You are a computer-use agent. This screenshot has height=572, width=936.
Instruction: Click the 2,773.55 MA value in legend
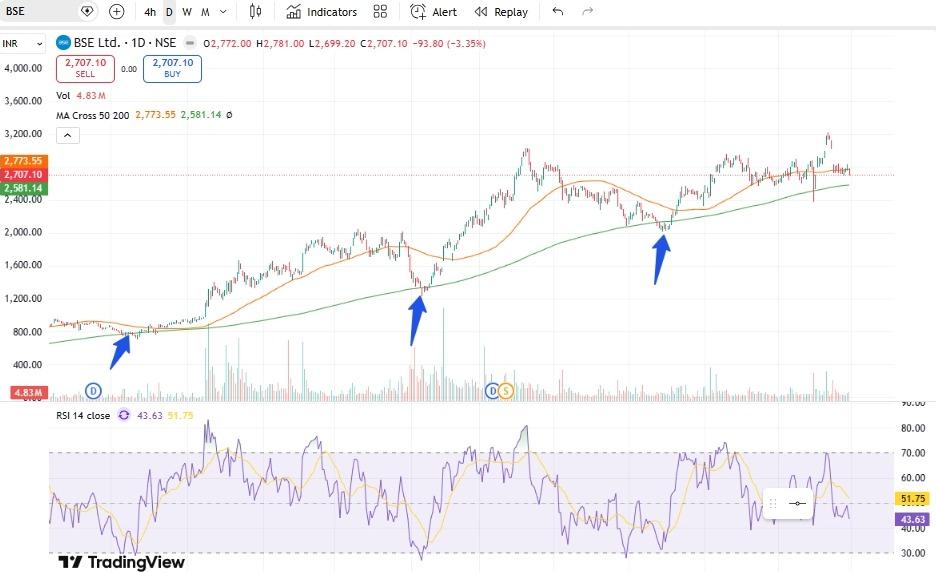(x=156, y=115)
